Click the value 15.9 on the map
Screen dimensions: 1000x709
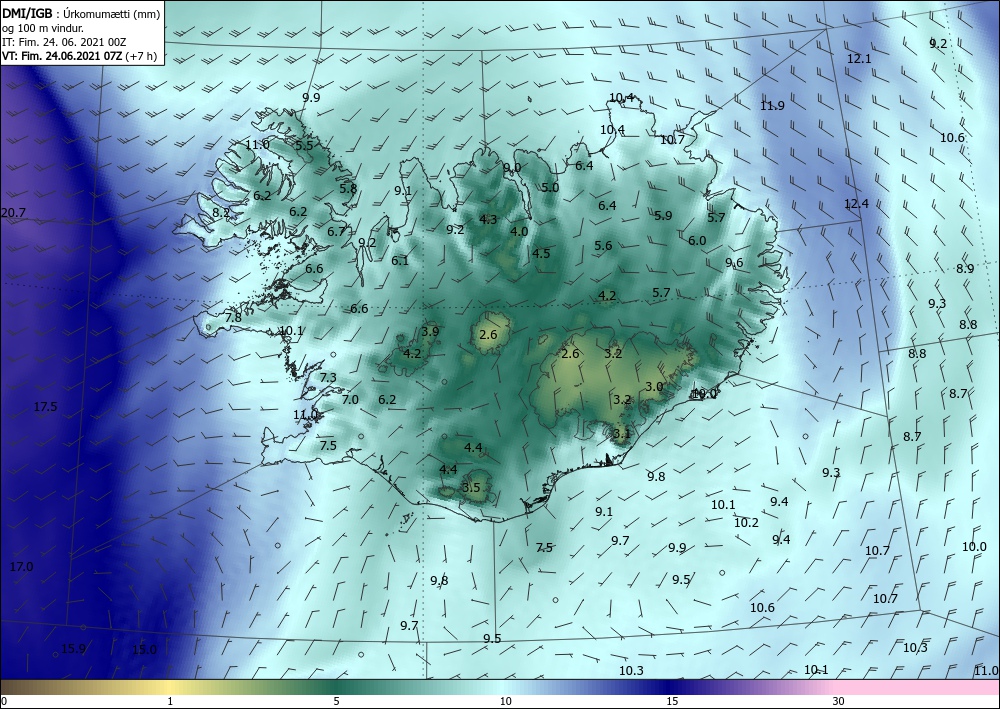coord(73,649)
